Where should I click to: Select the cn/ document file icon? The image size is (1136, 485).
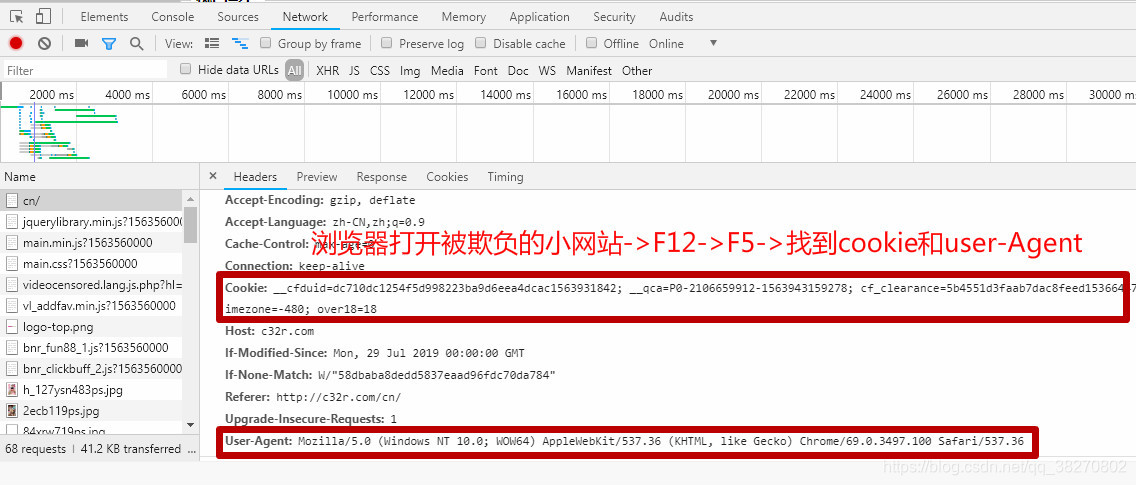12,201
